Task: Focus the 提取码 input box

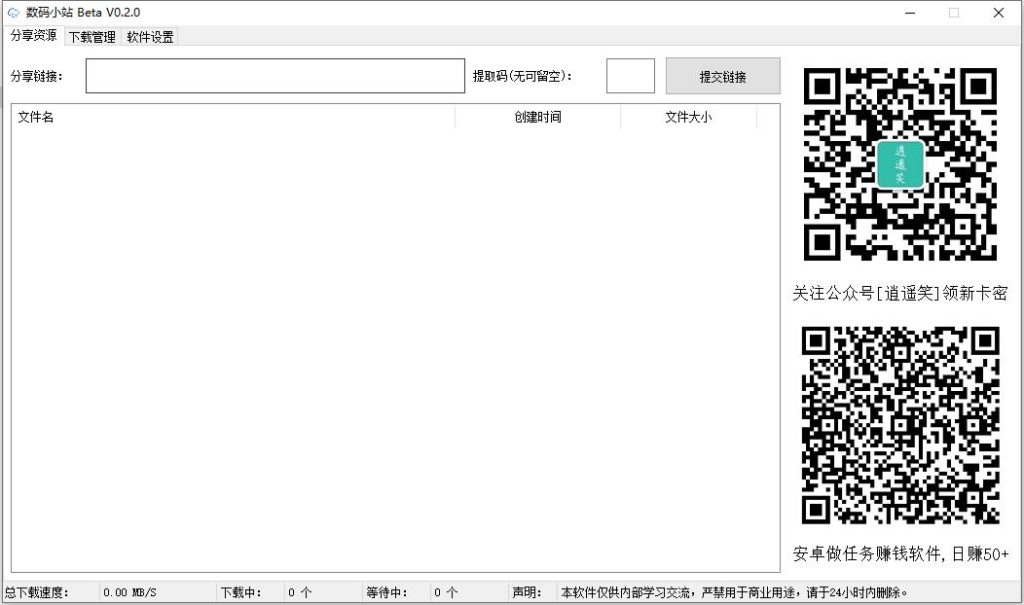Action: pos(630,76)
